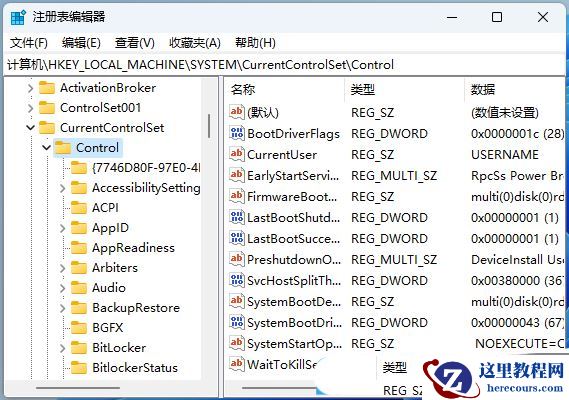Open the 文件(F) menu

tap(28, 43)
